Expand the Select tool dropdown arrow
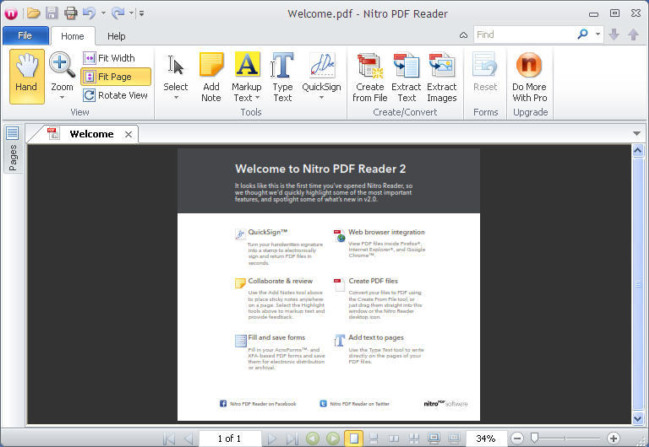The width and height of the screenshot is (649, 447). [x=176, y=98]
